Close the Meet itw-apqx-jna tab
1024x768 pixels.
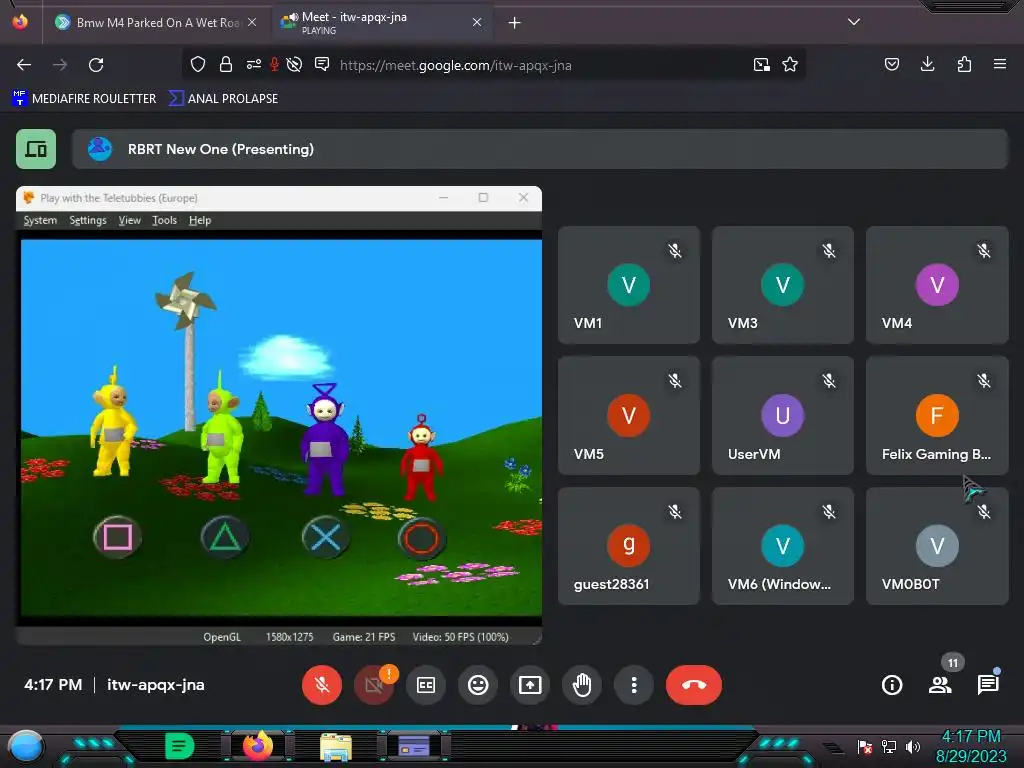477,23
